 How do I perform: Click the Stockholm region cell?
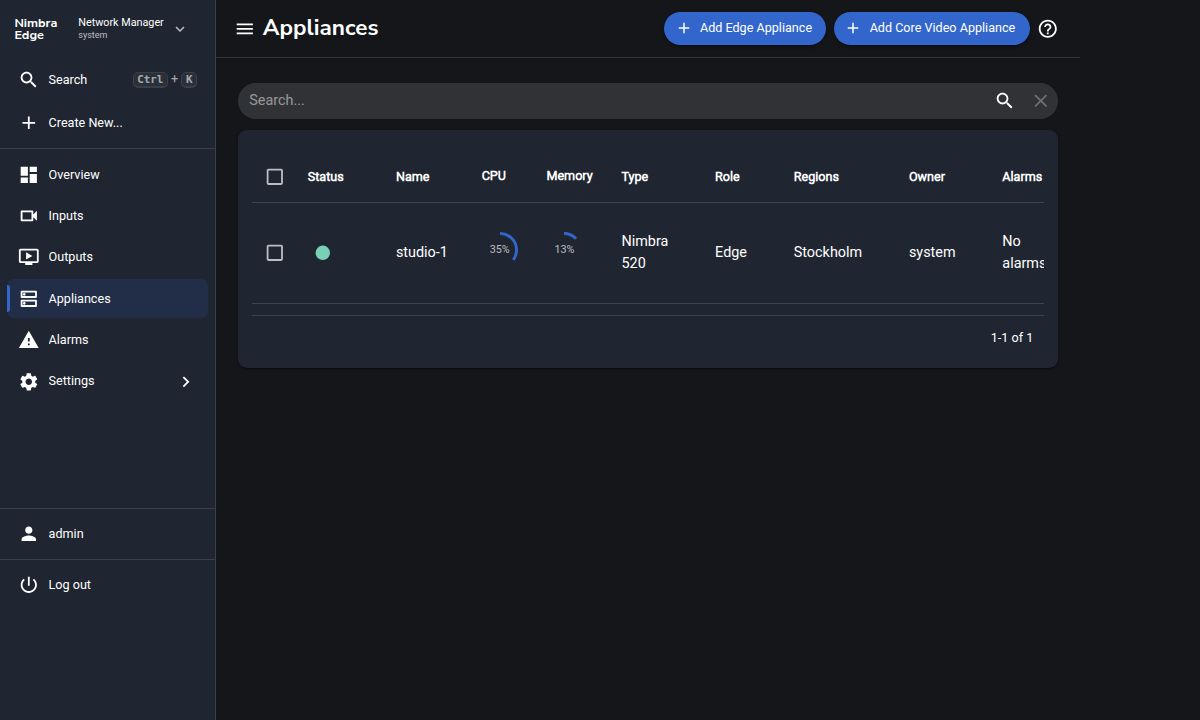click(828, 253)
